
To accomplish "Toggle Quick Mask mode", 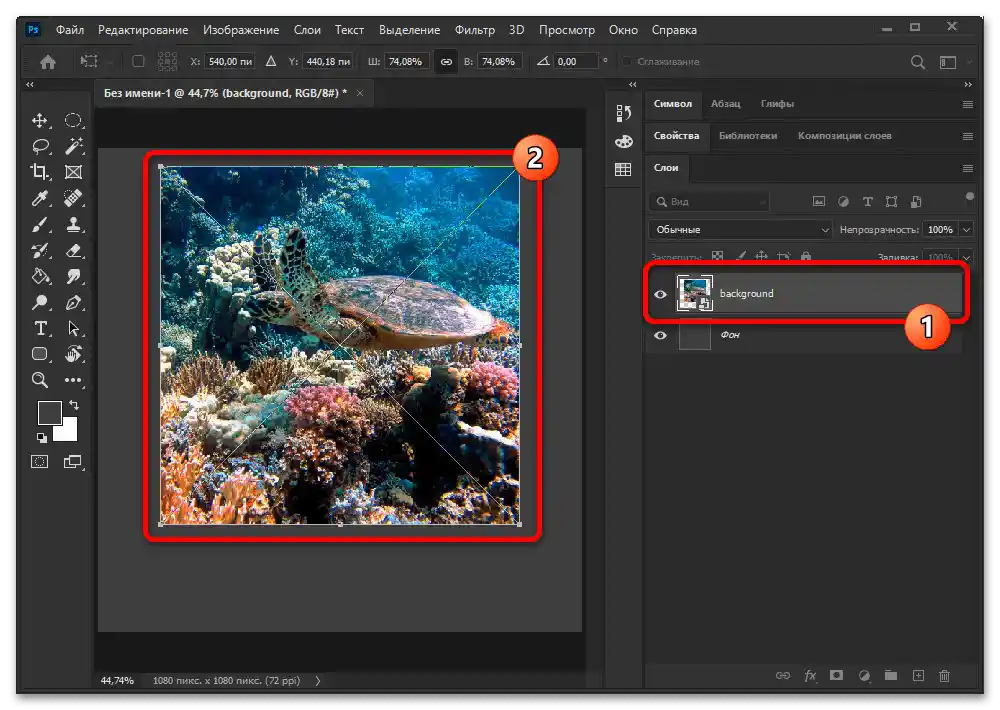I will coord(40,462).
